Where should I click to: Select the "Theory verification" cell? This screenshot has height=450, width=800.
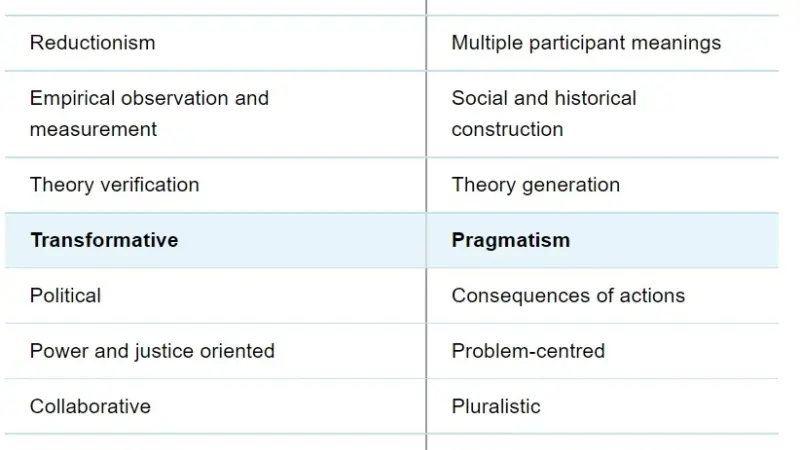[x=114, y=185]
